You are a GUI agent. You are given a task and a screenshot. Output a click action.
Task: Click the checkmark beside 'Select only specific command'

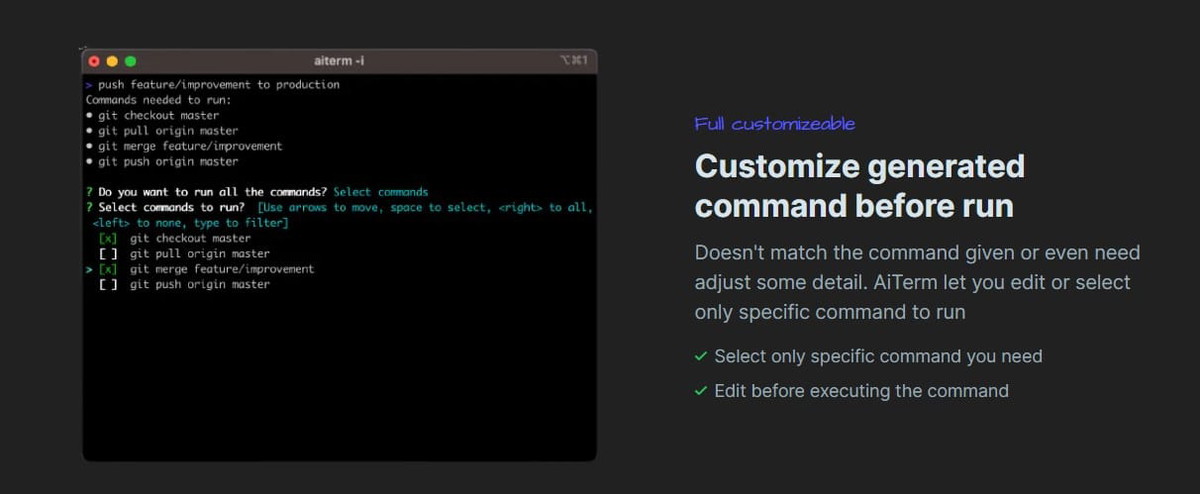701,356
